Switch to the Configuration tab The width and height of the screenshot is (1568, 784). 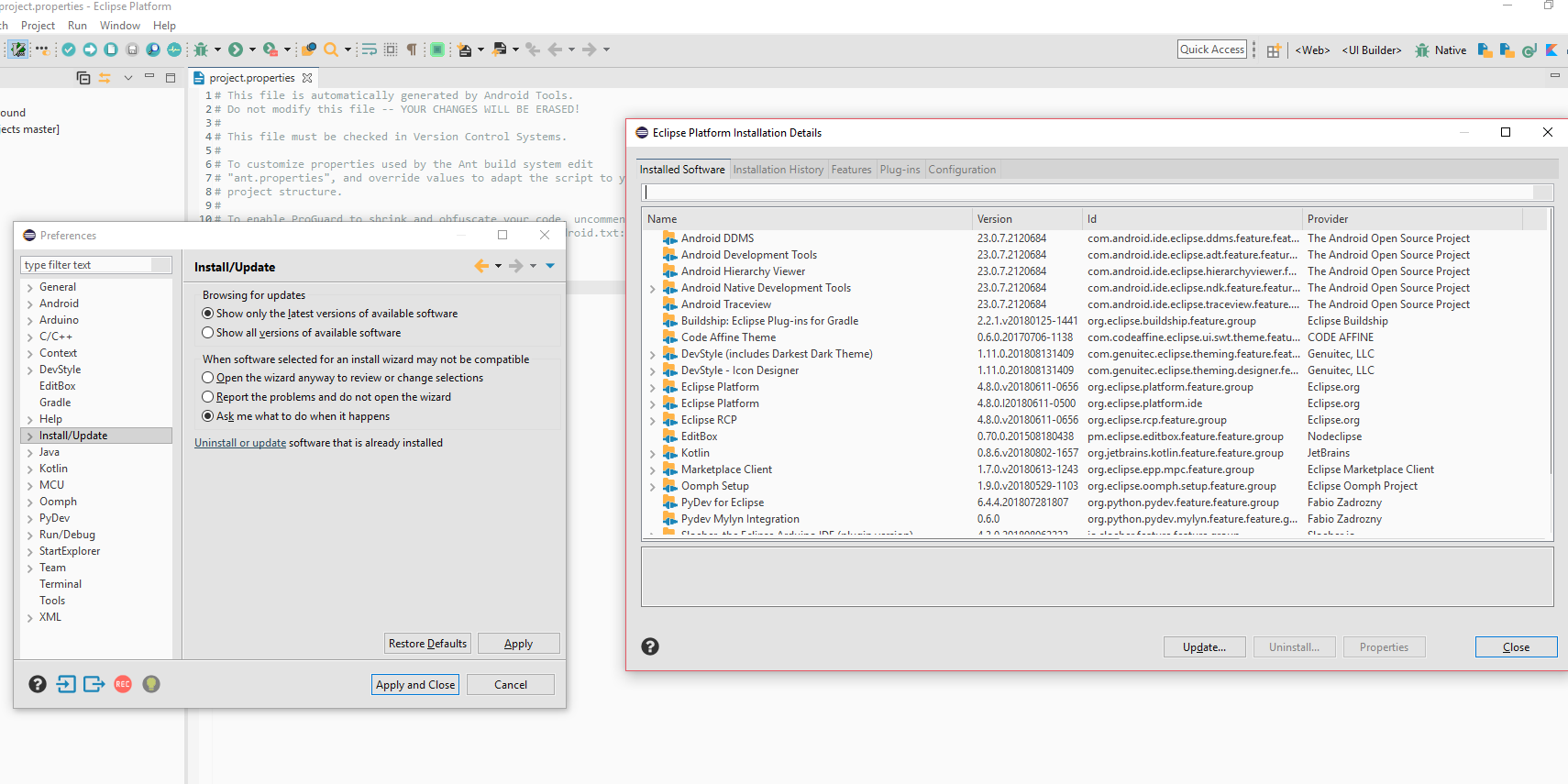click(962, 170)
